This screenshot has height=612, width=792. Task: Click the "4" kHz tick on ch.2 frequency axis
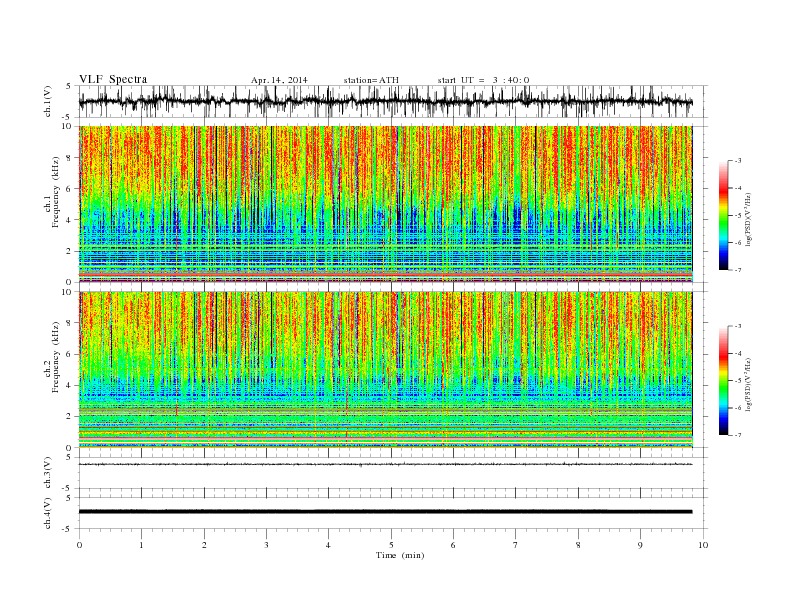pos(70,385)
